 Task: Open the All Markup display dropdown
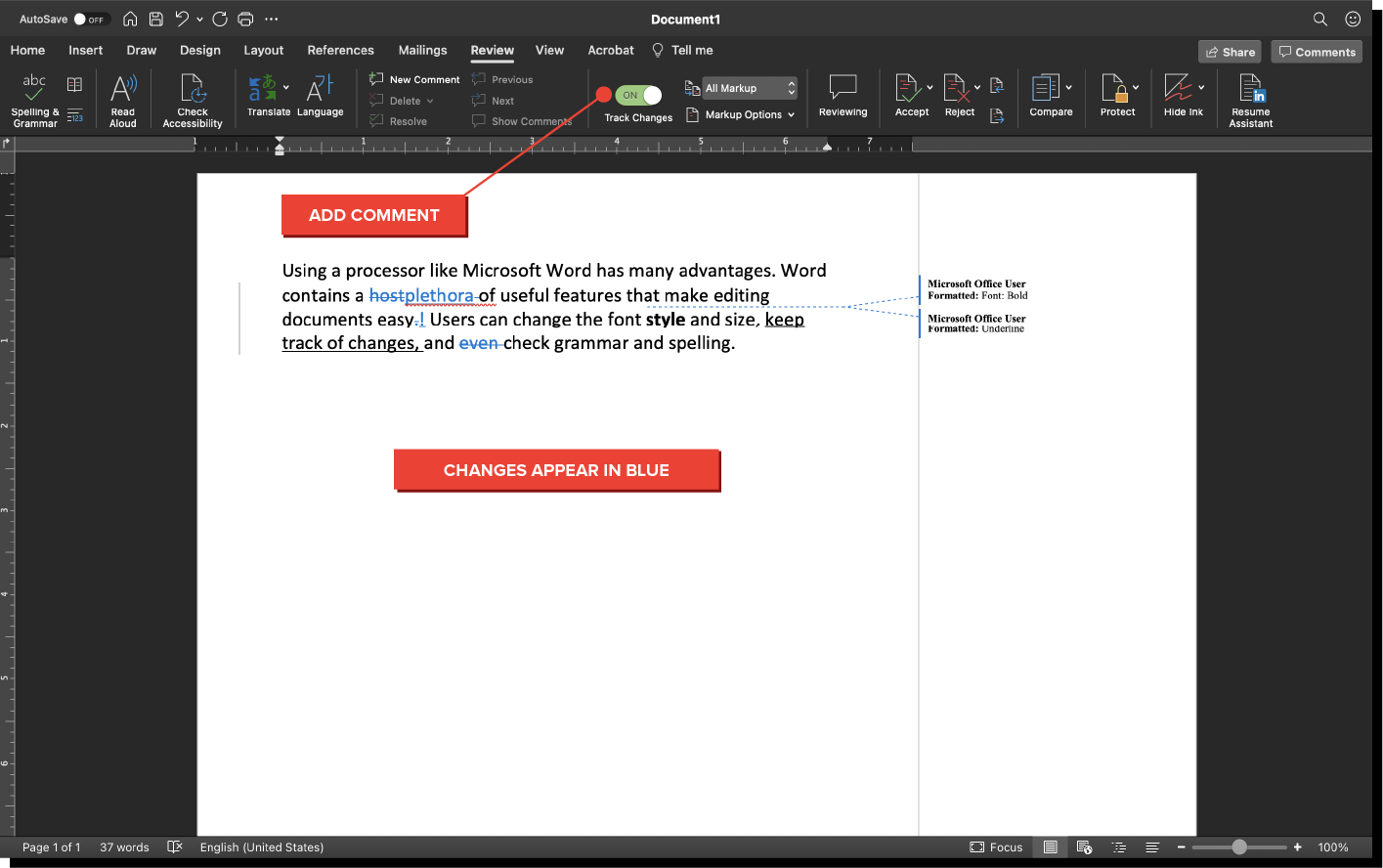749,88
